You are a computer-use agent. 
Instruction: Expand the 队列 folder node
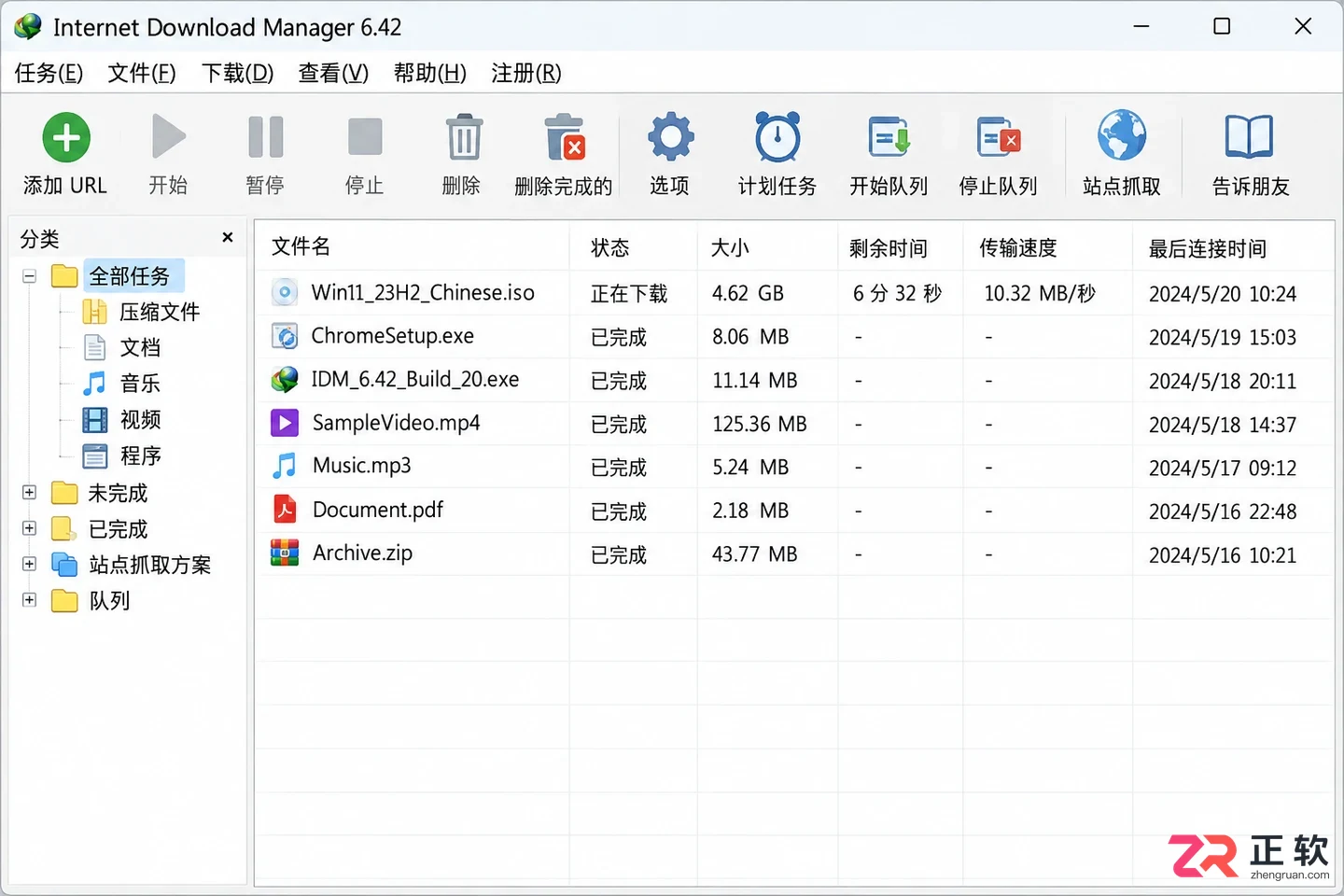pos(30,600)
